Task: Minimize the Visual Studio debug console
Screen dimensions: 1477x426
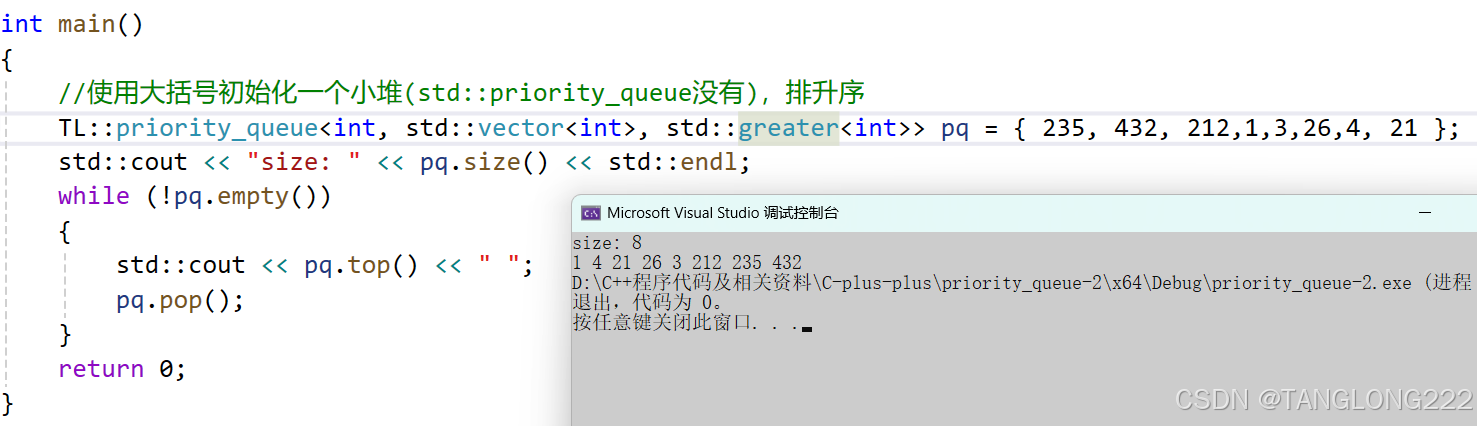Action: pos(1425,213)
